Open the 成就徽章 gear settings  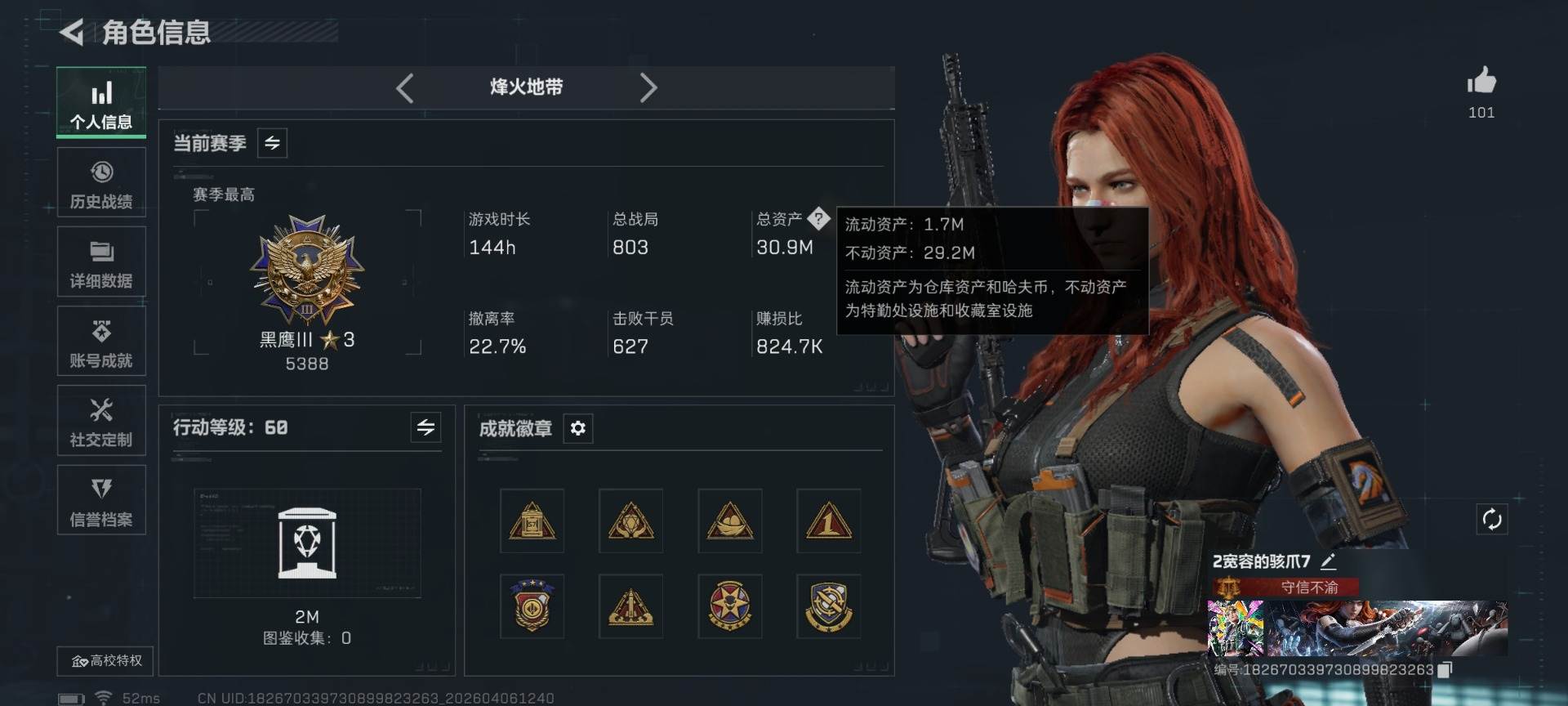coord(577,428)
